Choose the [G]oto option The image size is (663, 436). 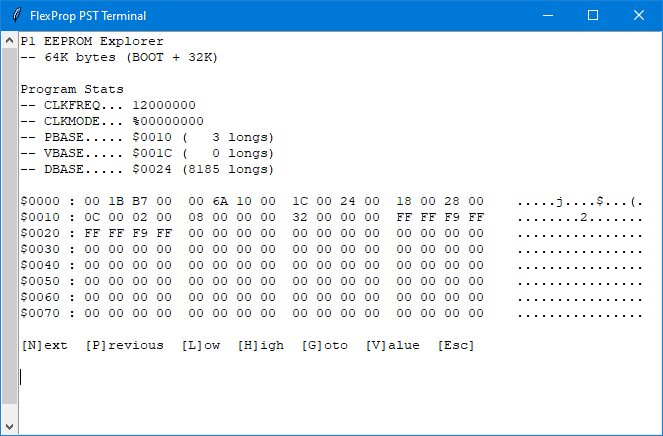tap(324, 345)
